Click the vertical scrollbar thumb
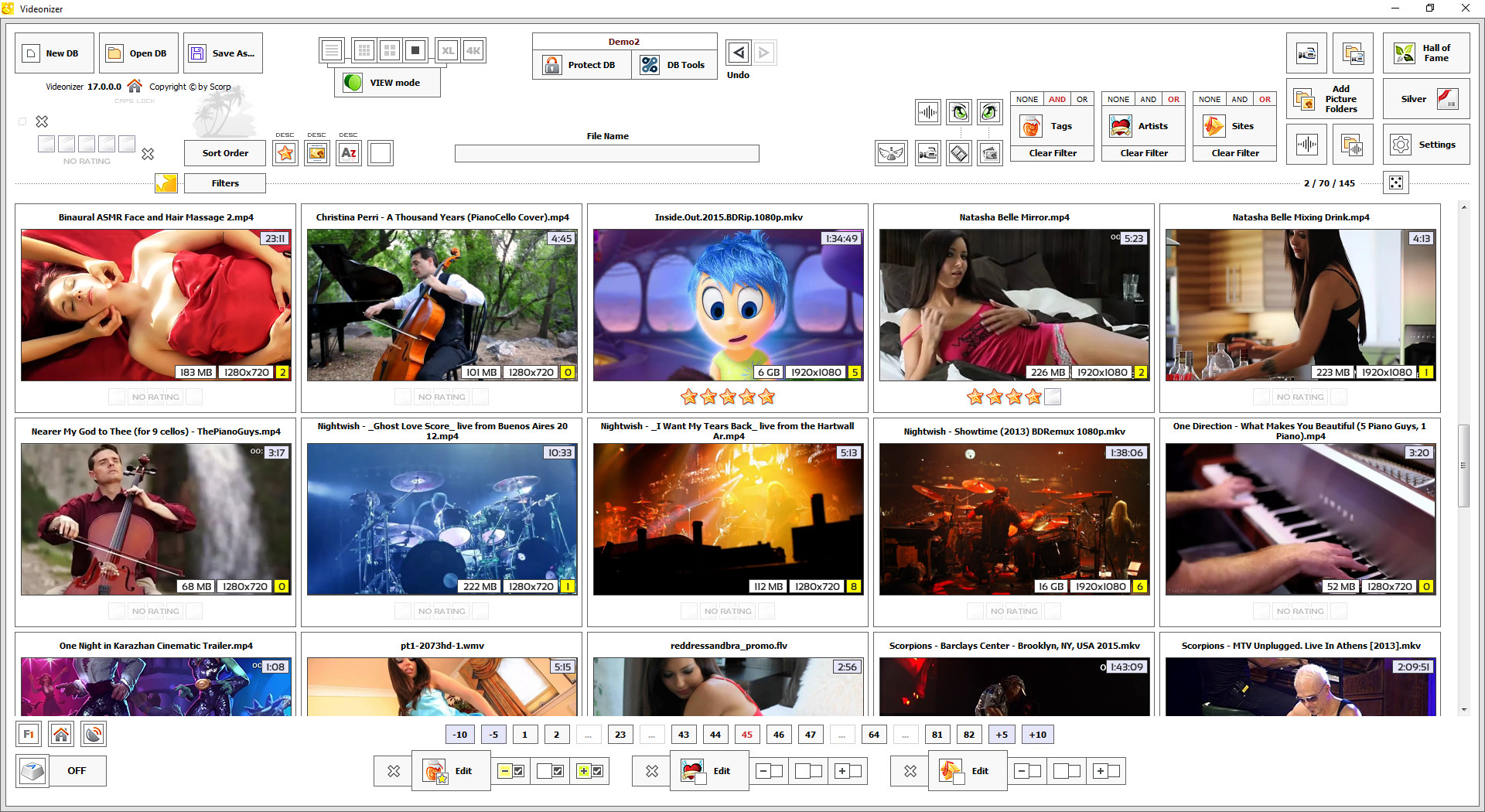The width and height of the screenshot is (1485, 812). (1463, 466)
